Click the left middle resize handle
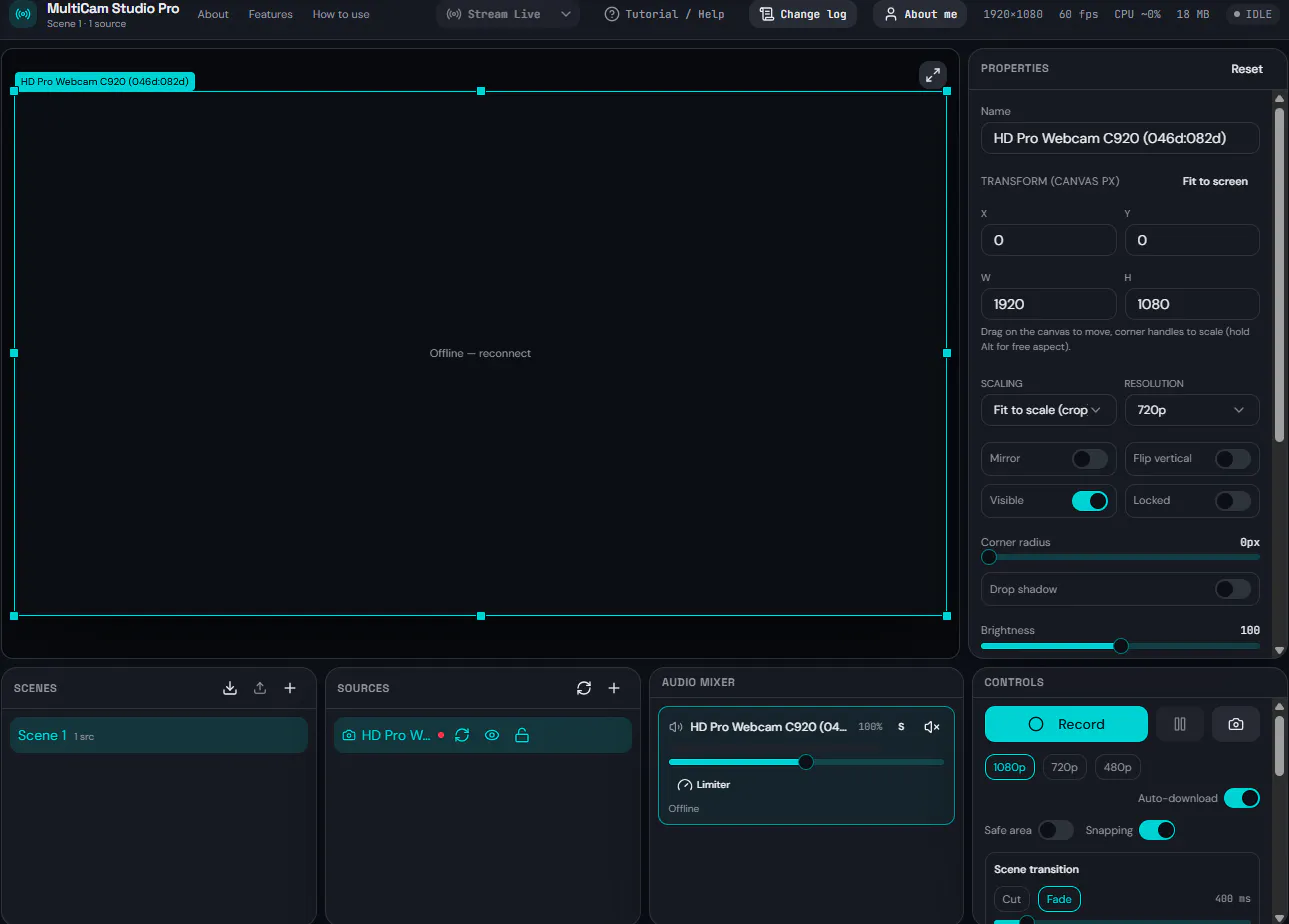 coord(14,353)
